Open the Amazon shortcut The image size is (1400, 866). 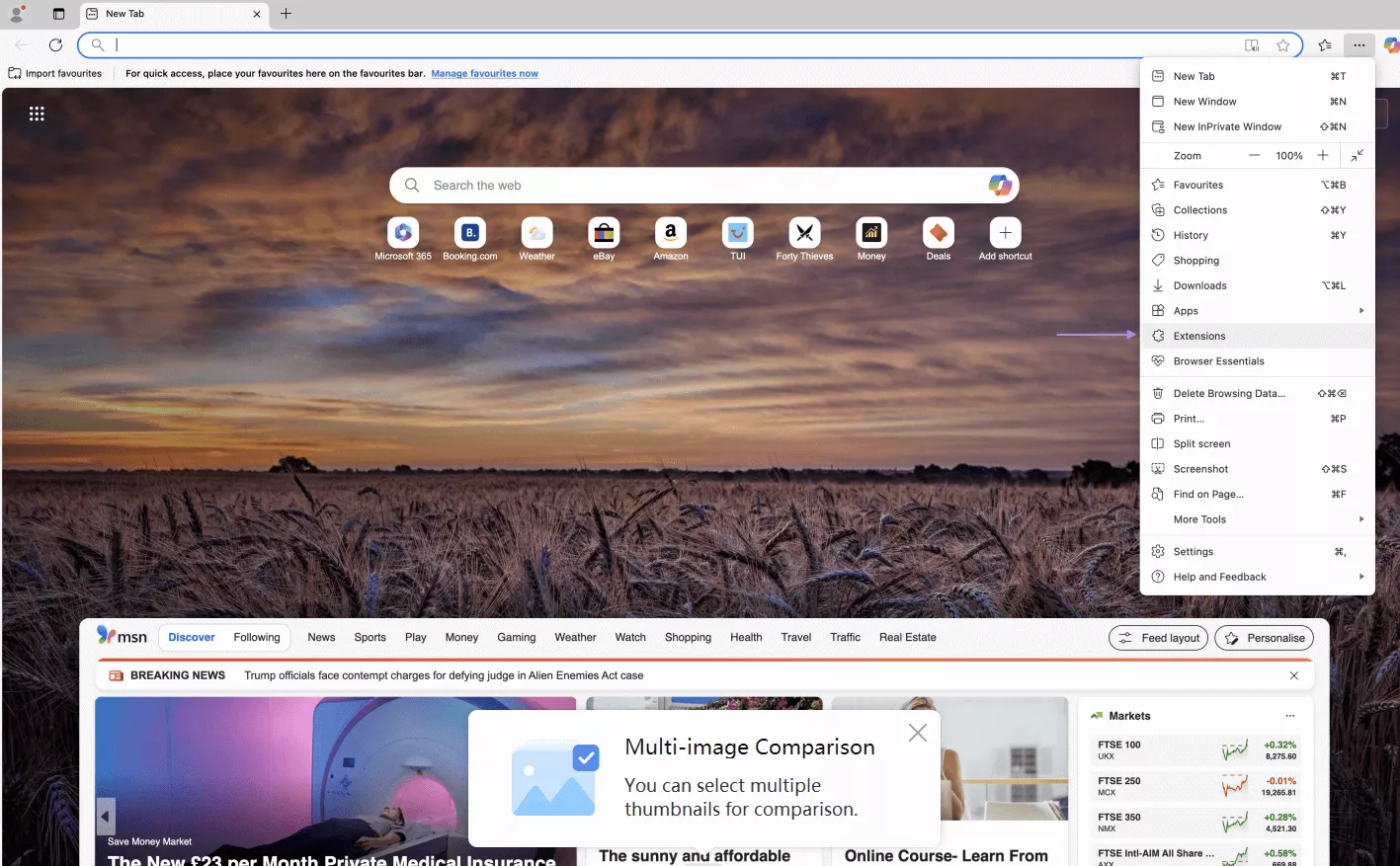click(x=670, y=234)
